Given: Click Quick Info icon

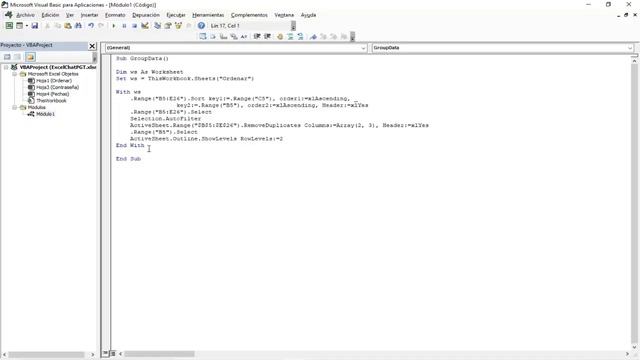Looking at the screenshot, I should click(x=223, y=36).
